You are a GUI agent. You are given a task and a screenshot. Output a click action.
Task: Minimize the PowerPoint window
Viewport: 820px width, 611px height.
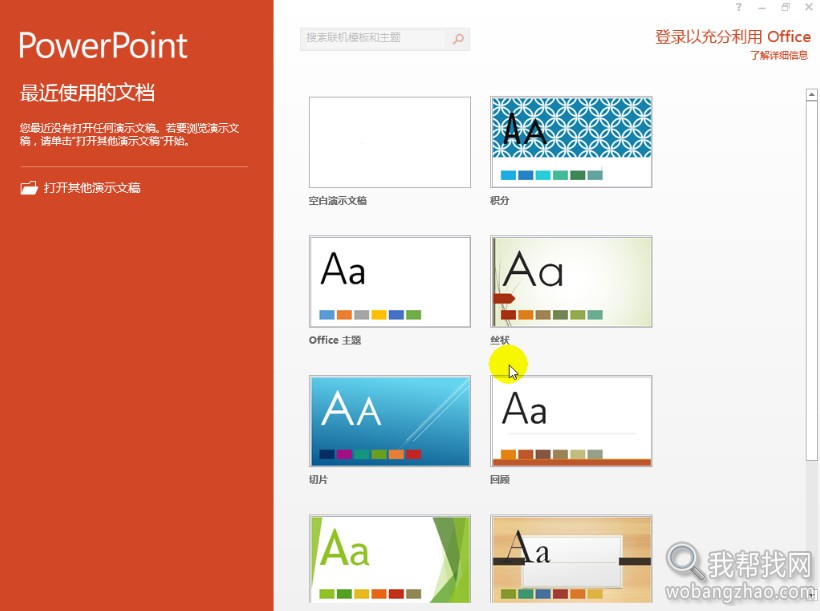coord(761,7)
